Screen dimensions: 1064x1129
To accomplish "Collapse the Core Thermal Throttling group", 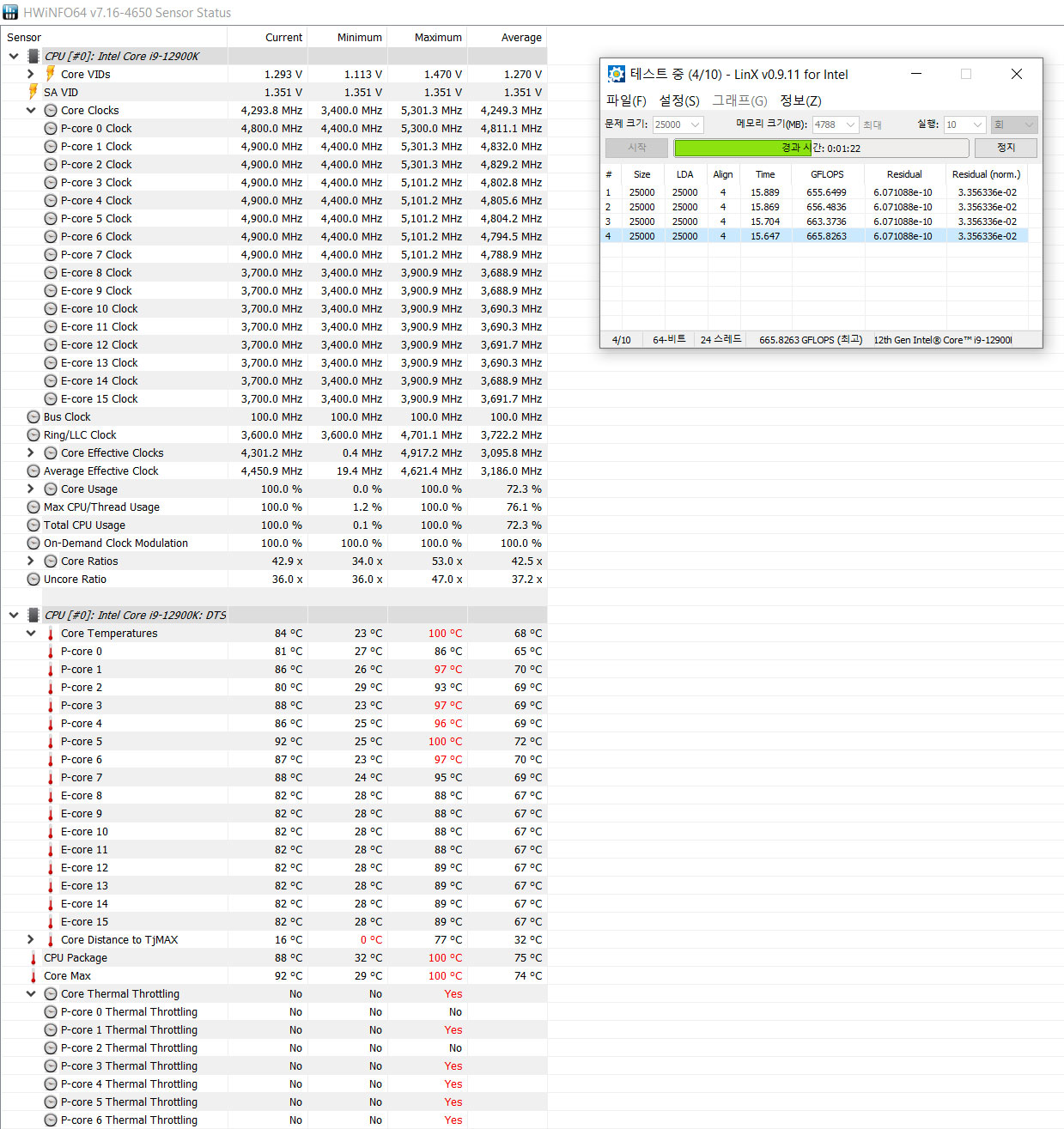I will (31, 993).
